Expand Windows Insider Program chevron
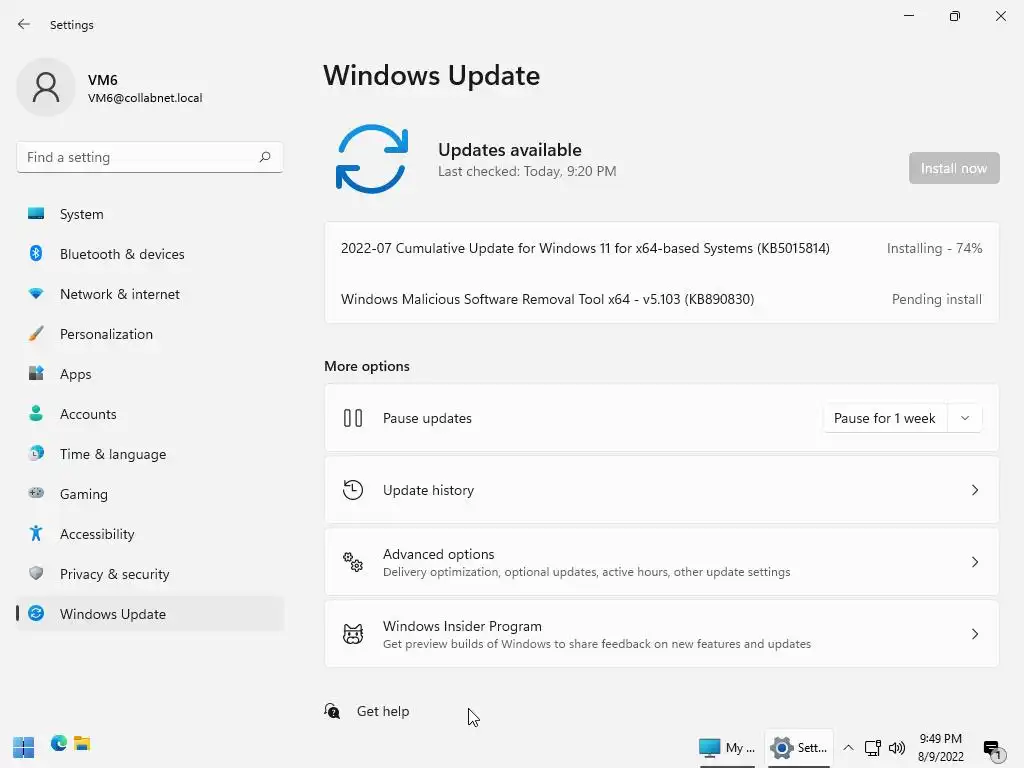The image size is (1024, 768). point(974,633)
